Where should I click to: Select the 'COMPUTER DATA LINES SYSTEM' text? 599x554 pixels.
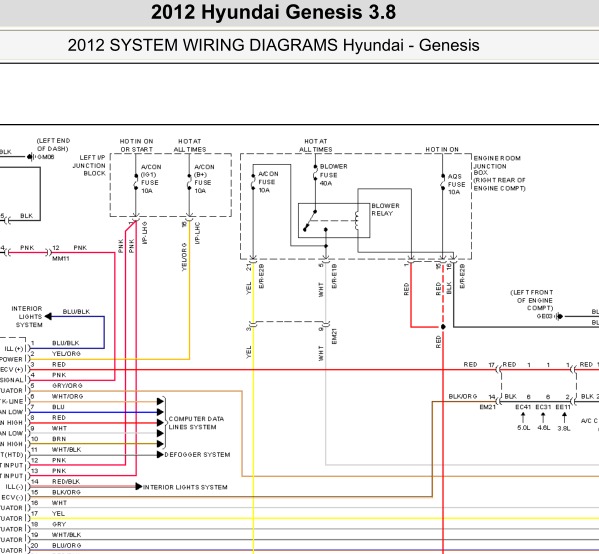[x=196, y=423]
